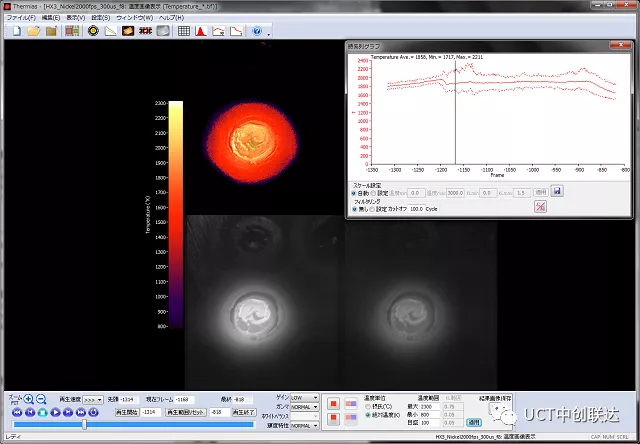The image size is (640, 444).
Task: Zoom out with the minus magnifier
Action: pos(42,399)
